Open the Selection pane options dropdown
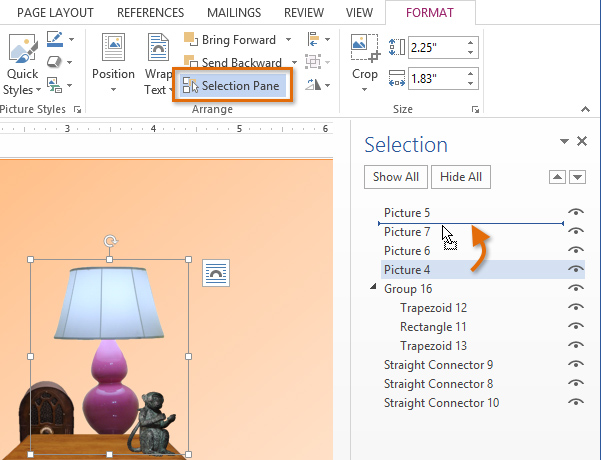This screenshot has width=601, height=460. (564, 141)
